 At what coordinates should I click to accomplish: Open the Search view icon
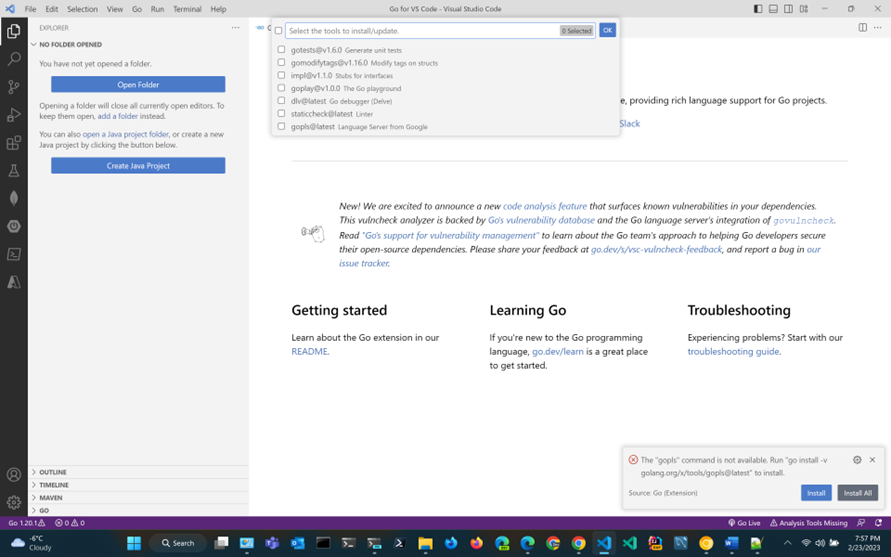point(14,59)
